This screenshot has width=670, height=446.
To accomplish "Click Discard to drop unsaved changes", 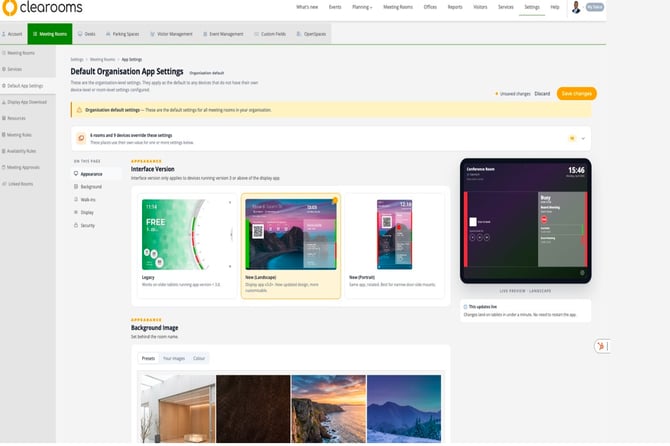I will (x=542, y=94).
